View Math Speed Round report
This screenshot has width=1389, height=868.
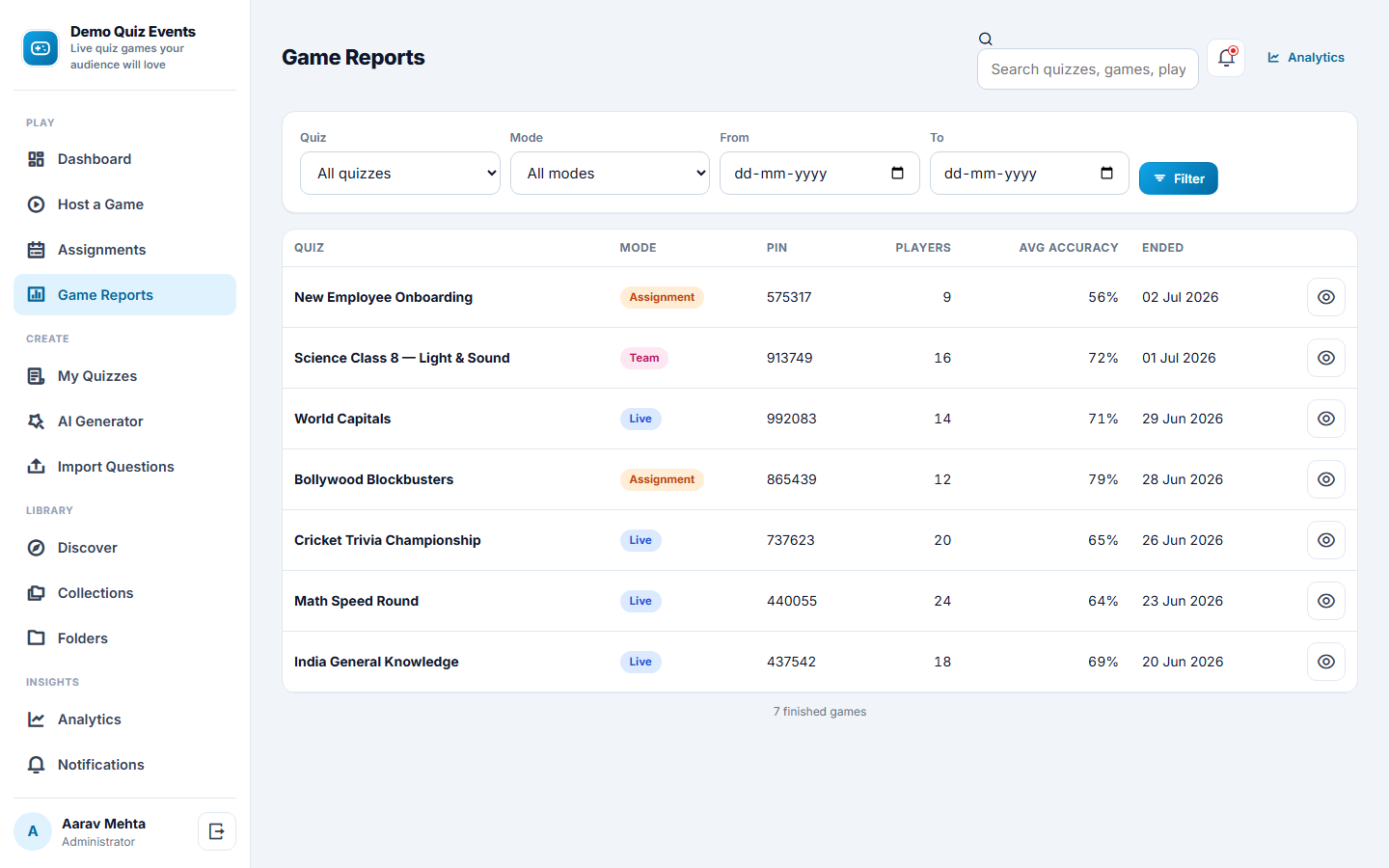click(1326, 601)
